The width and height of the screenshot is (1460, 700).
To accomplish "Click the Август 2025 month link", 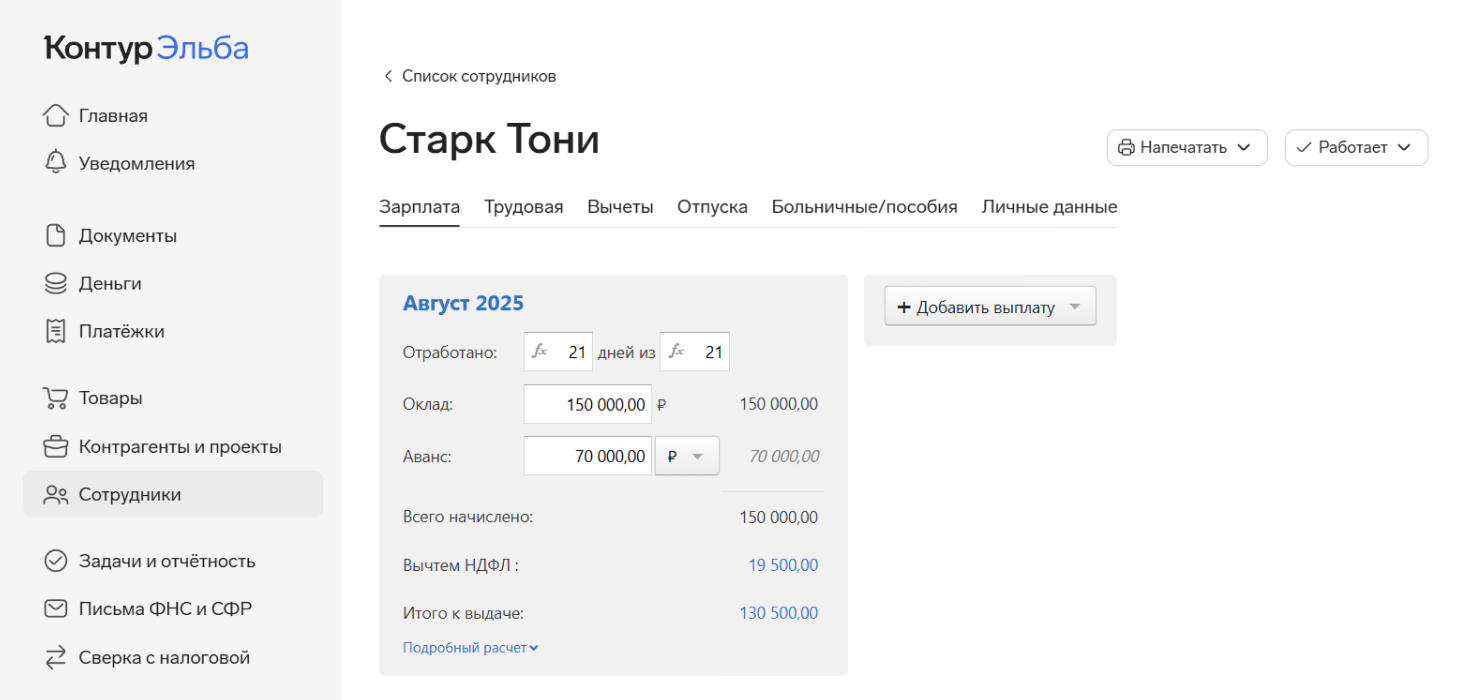I will point(463,303).
